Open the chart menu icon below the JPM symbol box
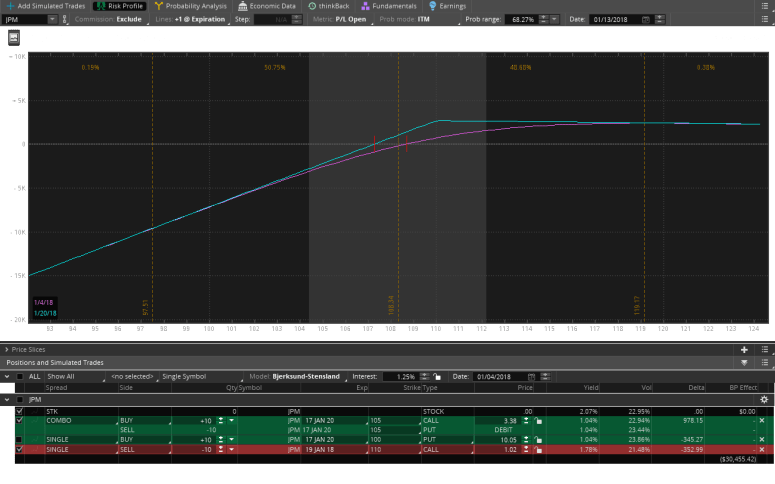775x484 pixels. click(15, 37)
